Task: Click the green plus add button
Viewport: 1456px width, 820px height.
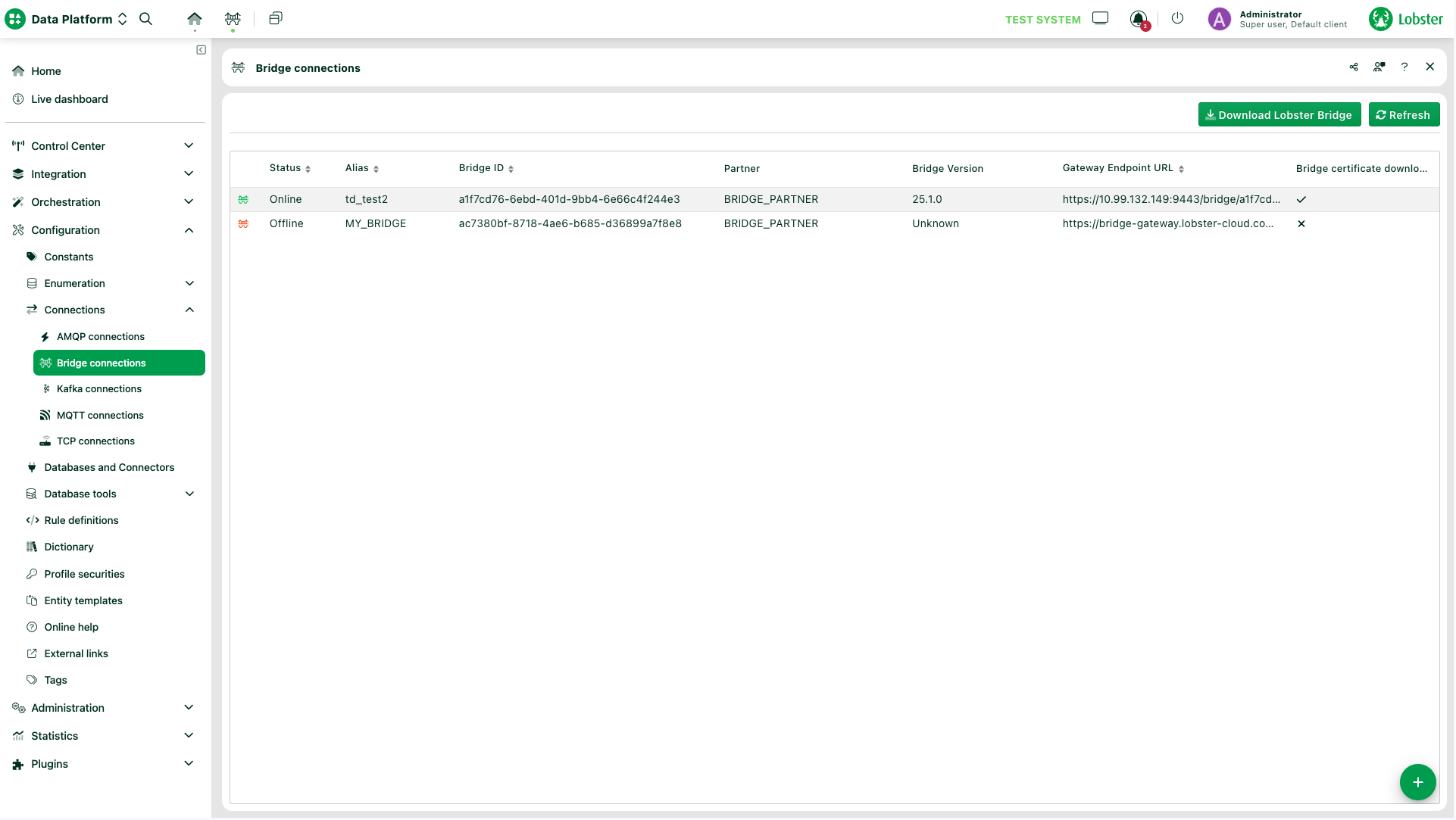Action: tap(1417, 782)
